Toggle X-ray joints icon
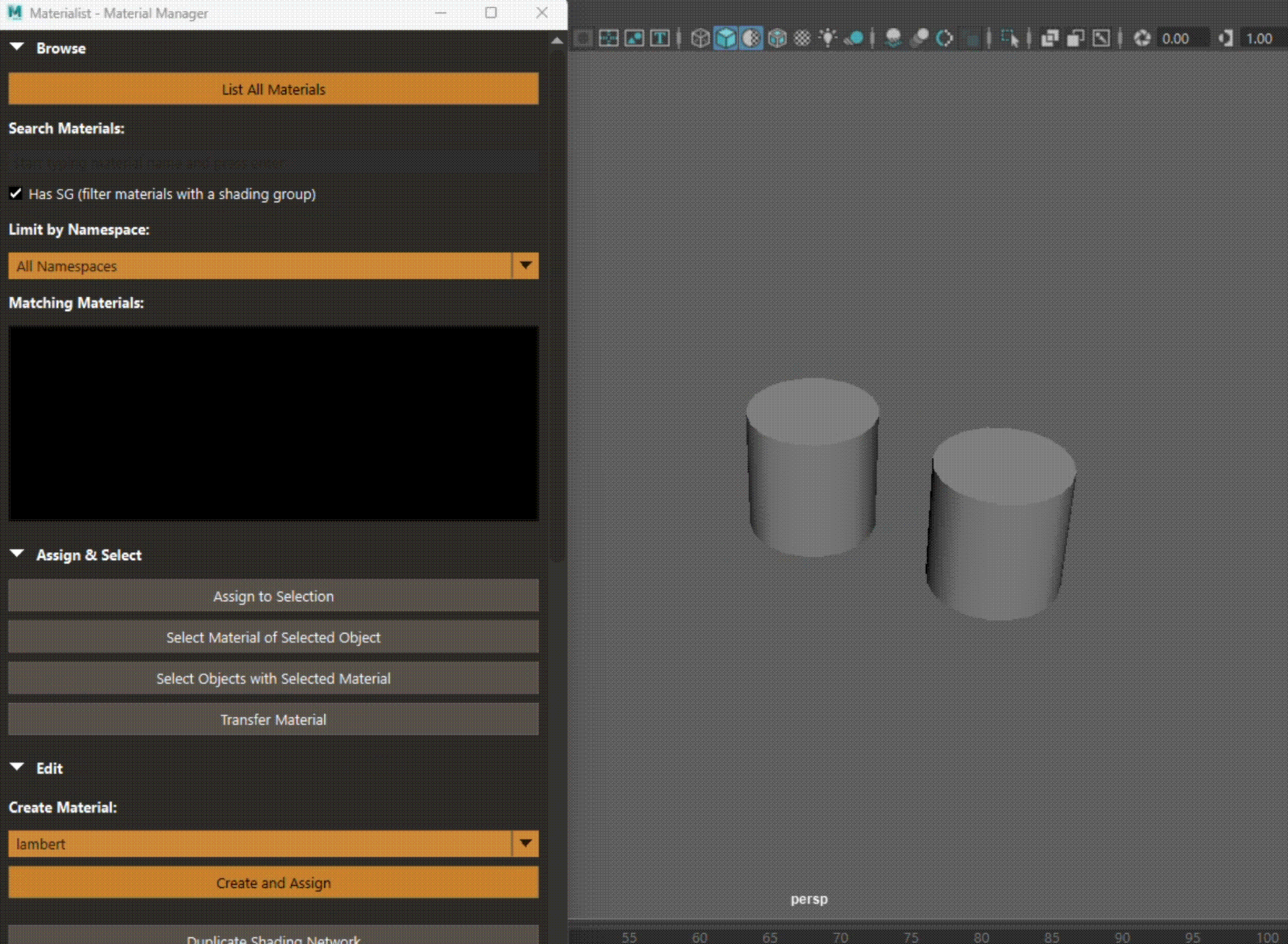This screenshot has height=944, width=1288. [x=1101, y=38]
